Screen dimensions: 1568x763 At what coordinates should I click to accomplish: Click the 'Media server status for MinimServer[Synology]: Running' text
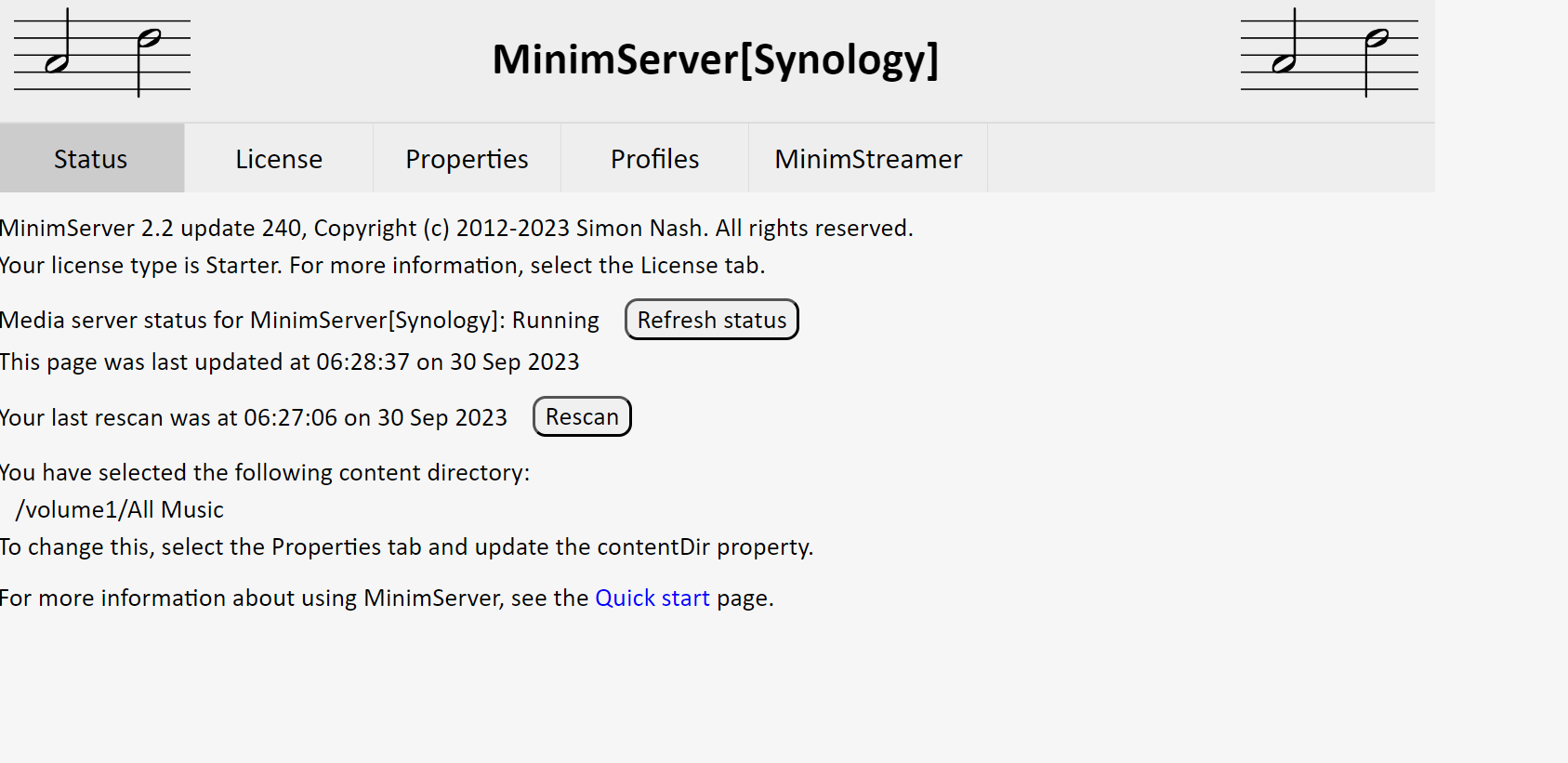tap(299, 320)
